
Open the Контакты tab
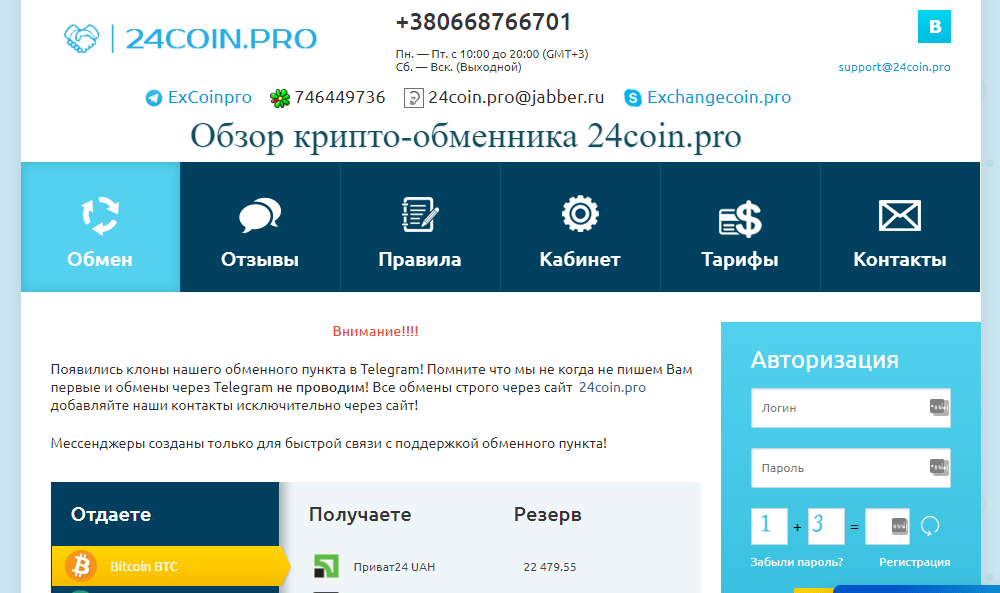pyautogui.click(x=900, y=227)
